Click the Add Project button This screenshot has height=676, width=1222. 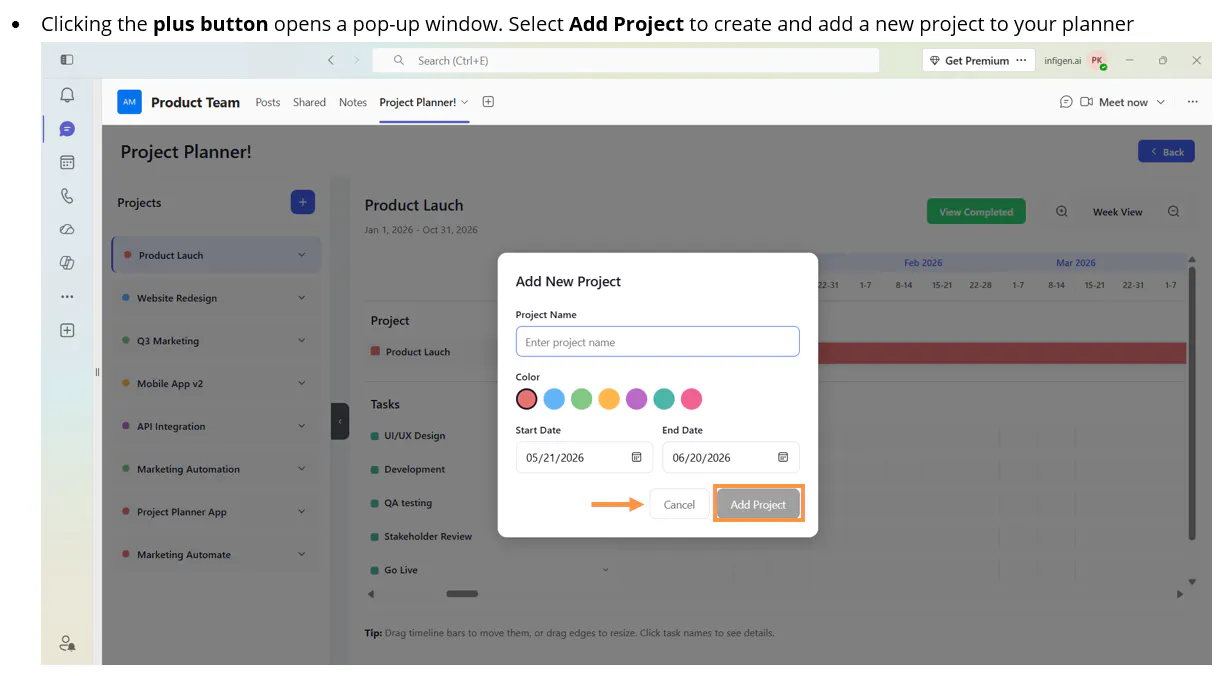pyautogui.click(x=758, y=504)
